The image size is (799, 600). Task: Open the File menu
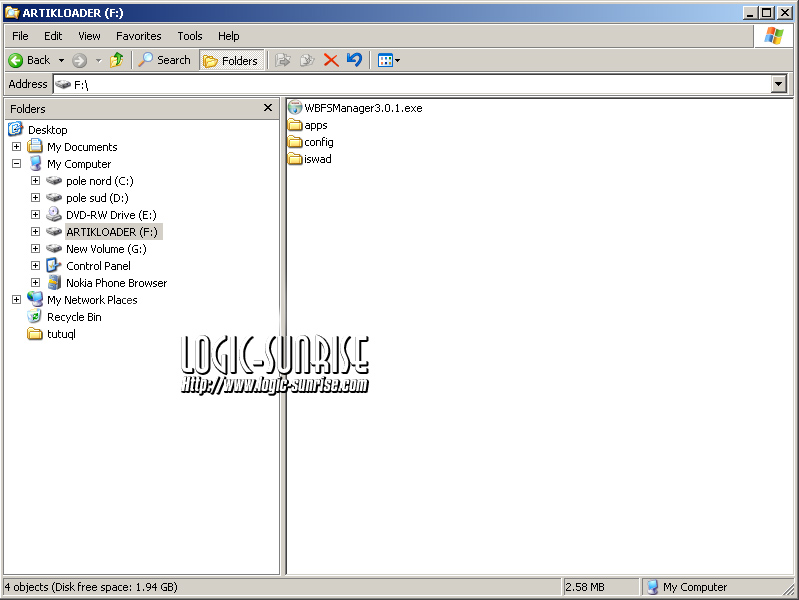[20, 36]
